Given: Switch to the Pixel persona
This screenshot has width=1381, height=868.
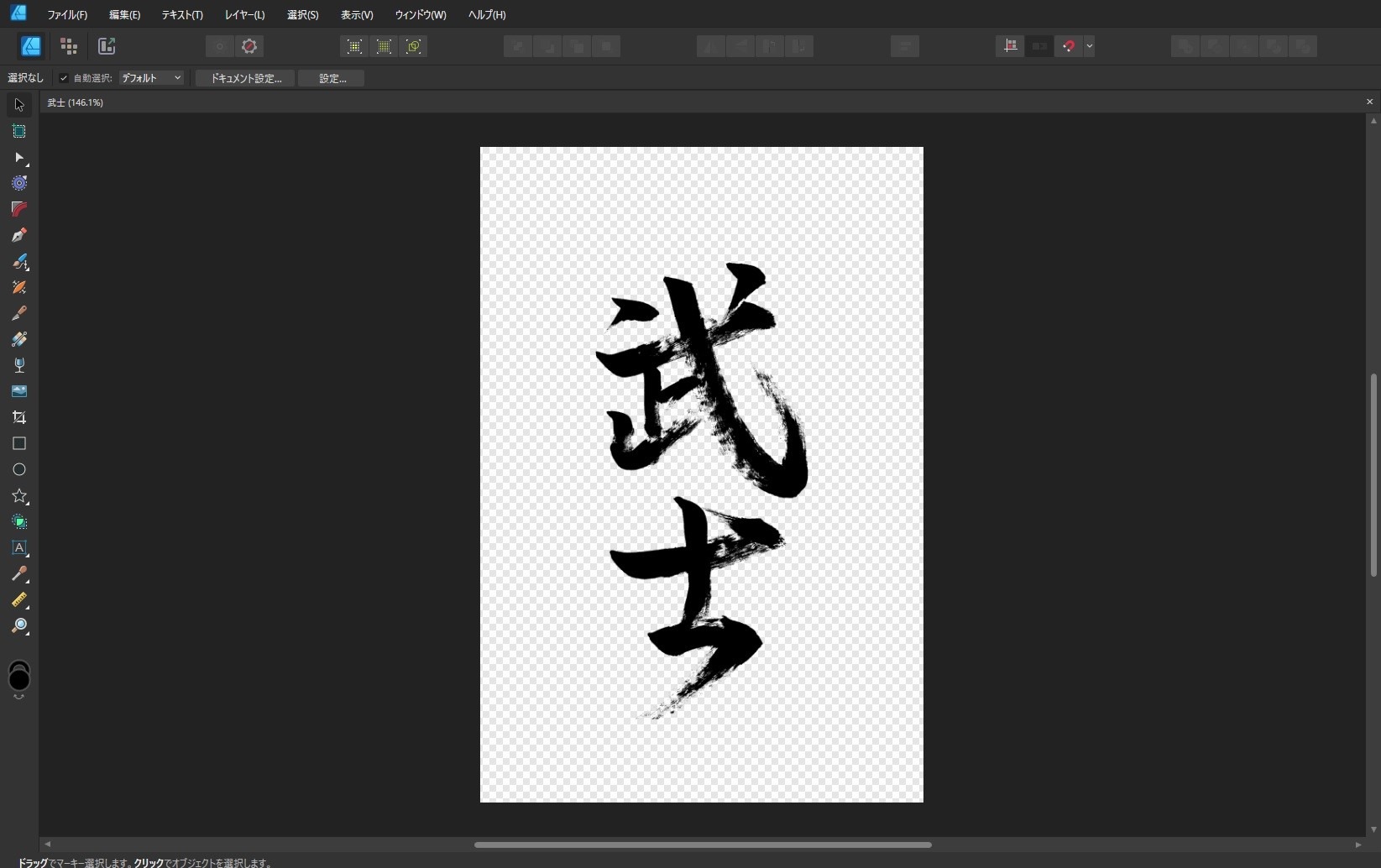Looking at the screenshot, I should click(x=69, y=46).
